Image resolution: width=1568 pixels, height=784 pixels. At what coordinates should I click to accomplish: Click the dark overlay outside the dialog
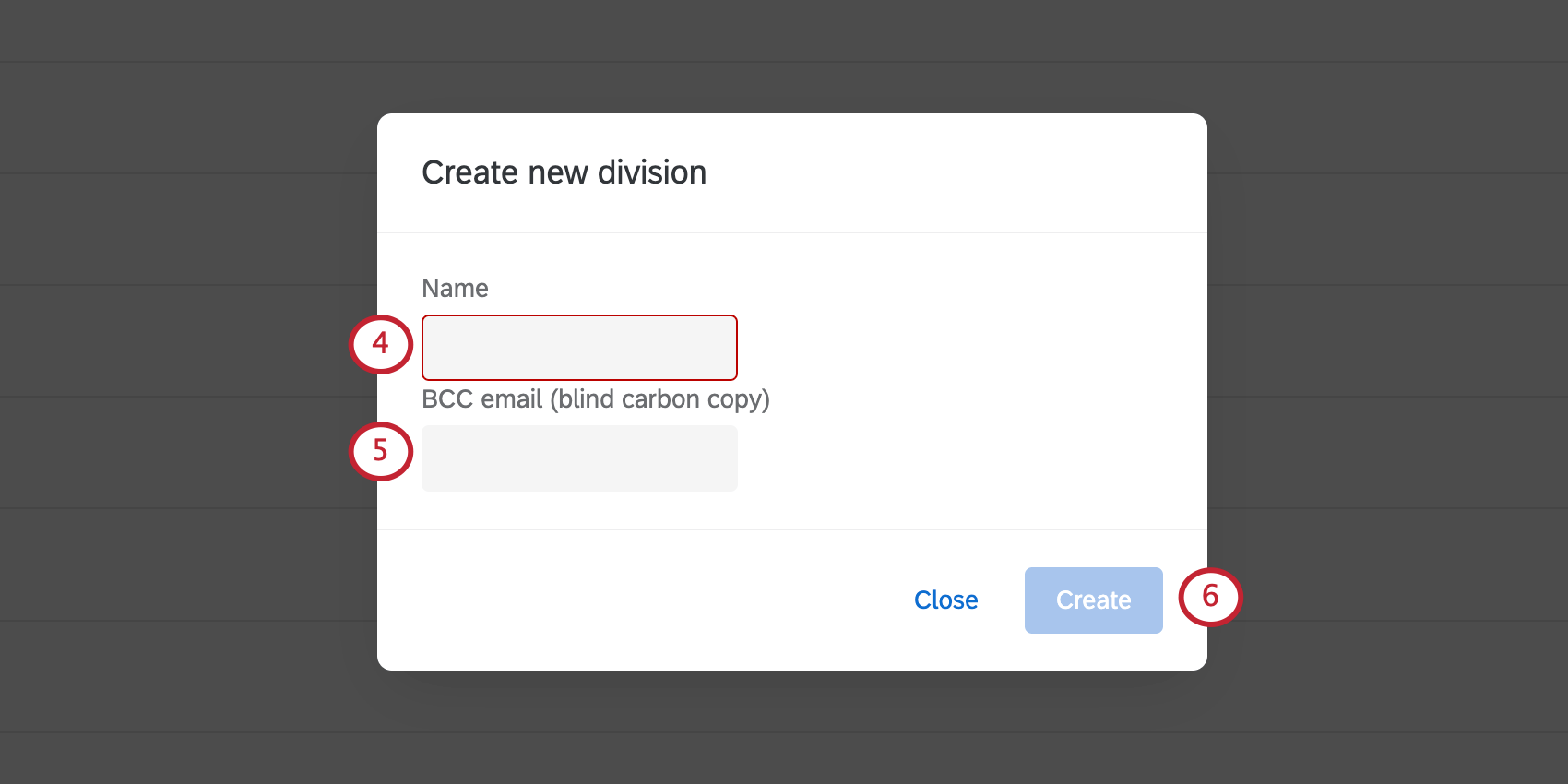[x=184, y=369]
